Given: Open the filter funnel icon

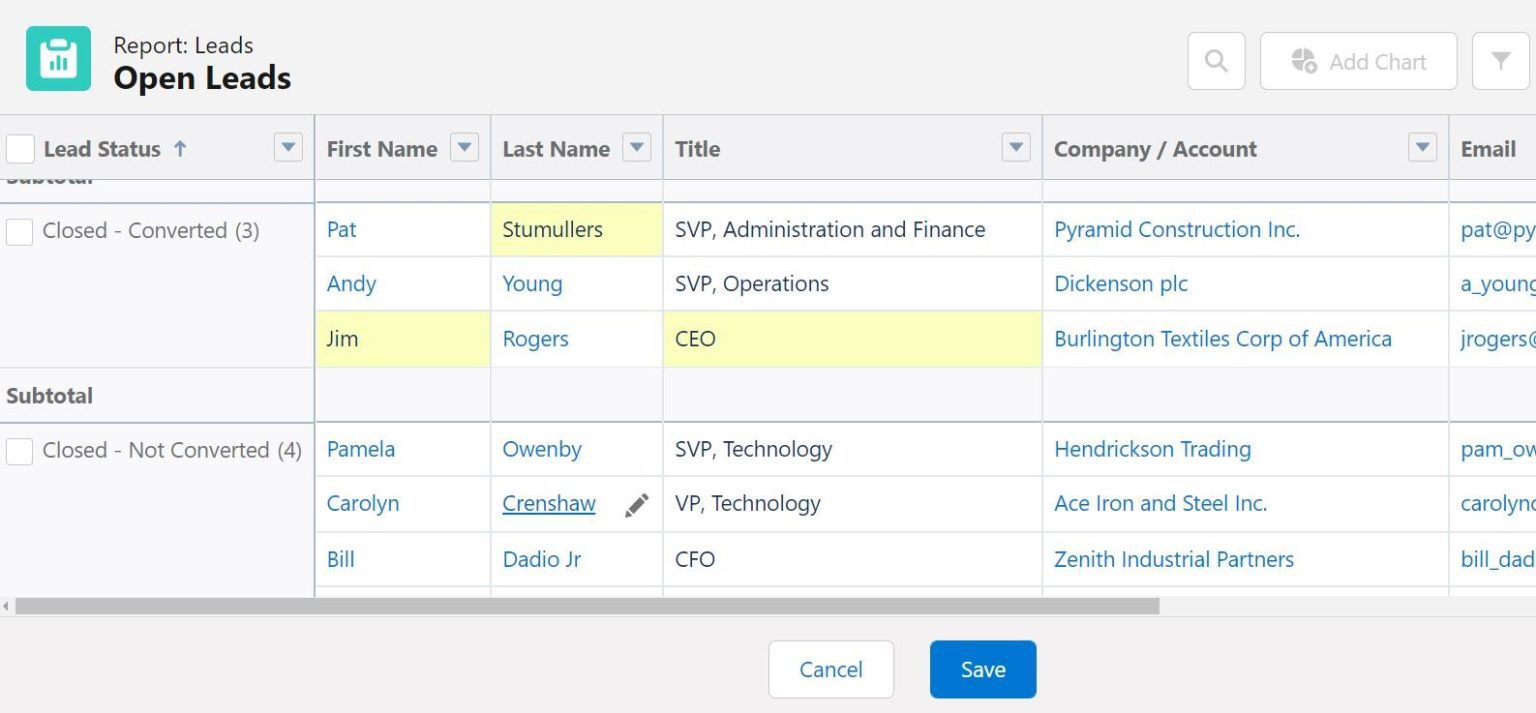Looking at the screenshot, I should pos(1500,61).
